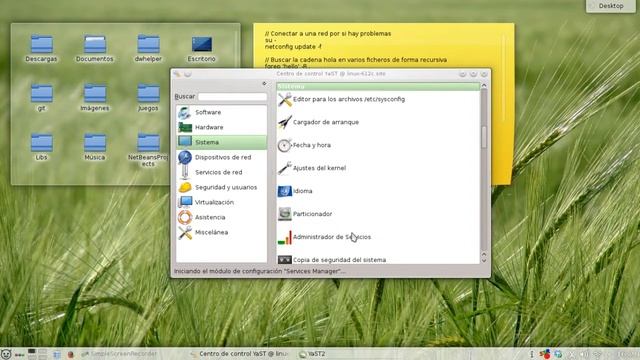Screen dimensions: 640x360
Task: Open the Música folder
Action: (95, 147)
